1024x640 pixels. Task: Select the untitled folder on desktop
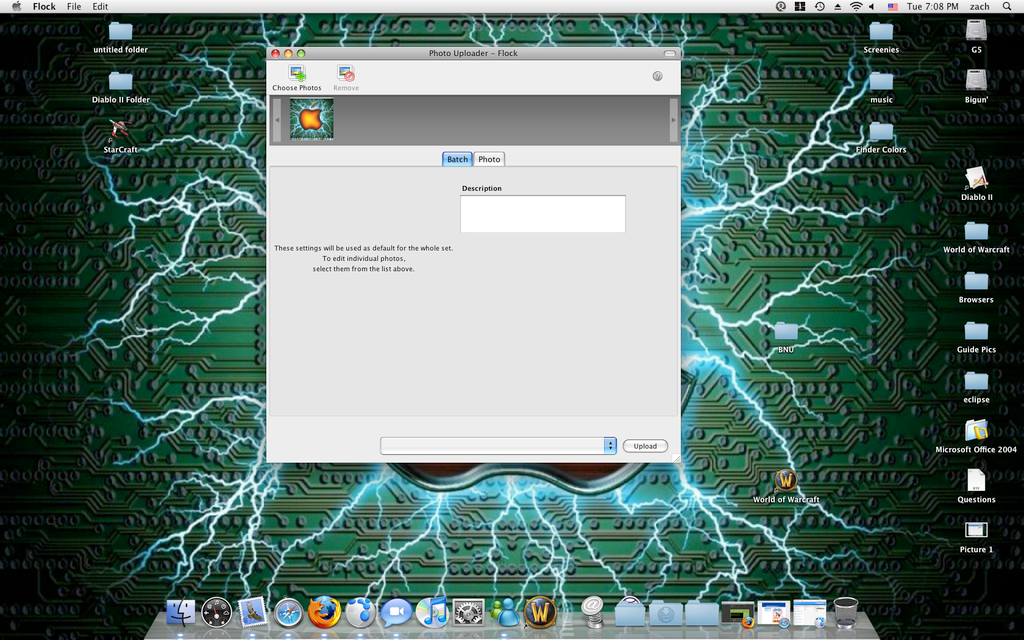pyautogui.click(x=120, y=37)
